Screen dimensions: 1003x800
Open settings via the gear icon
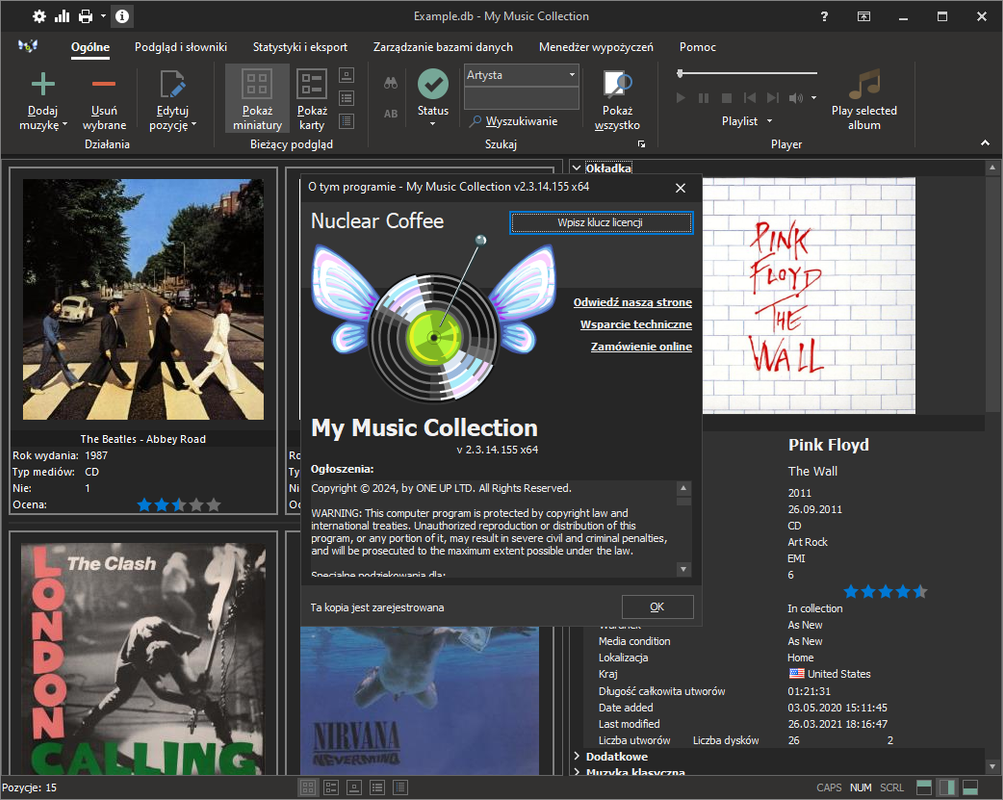click(39, 17)
